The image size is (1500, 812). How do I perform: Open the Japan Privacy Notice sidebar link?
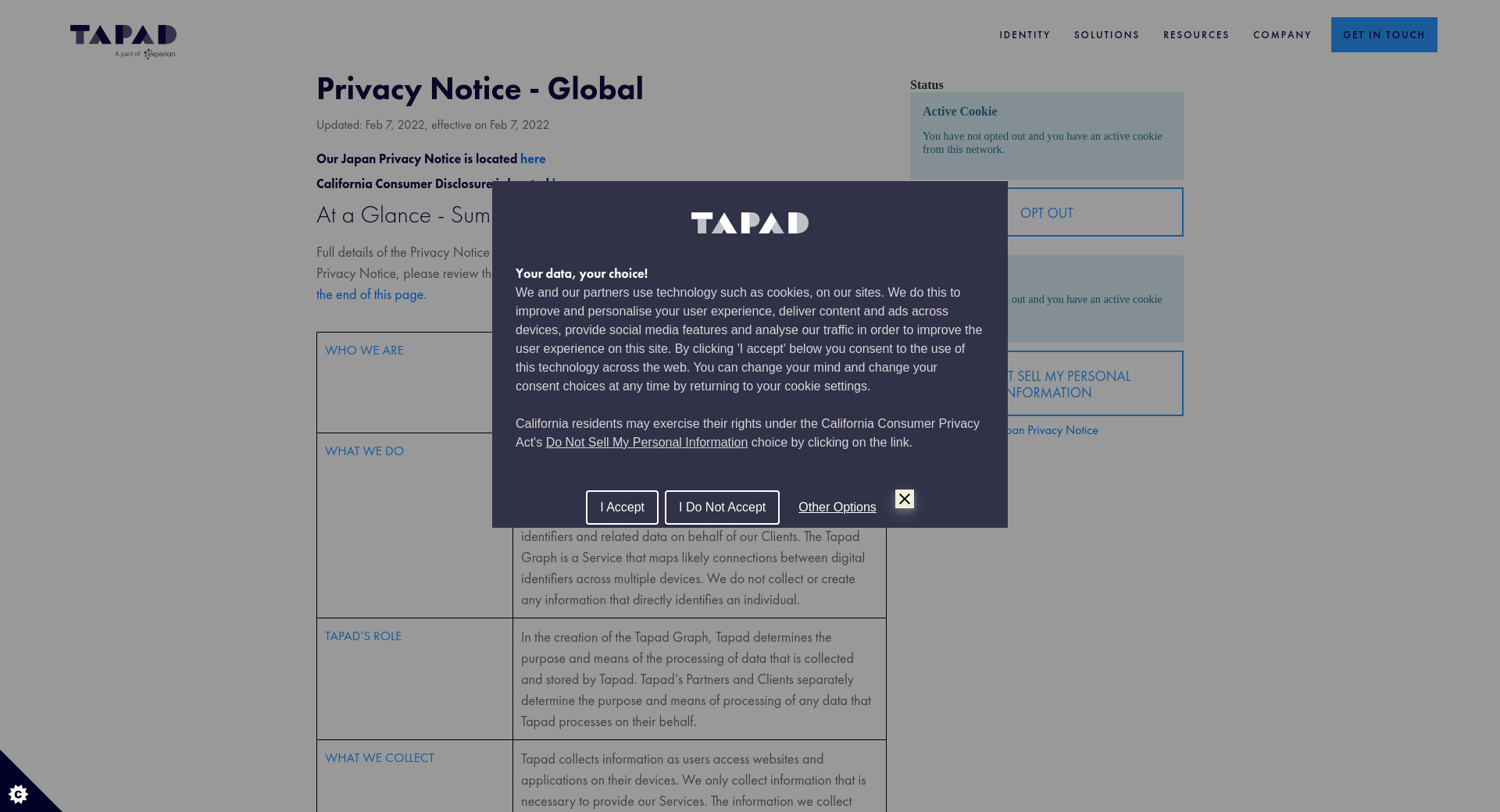pyautogui.click(x=1053, y=430)
